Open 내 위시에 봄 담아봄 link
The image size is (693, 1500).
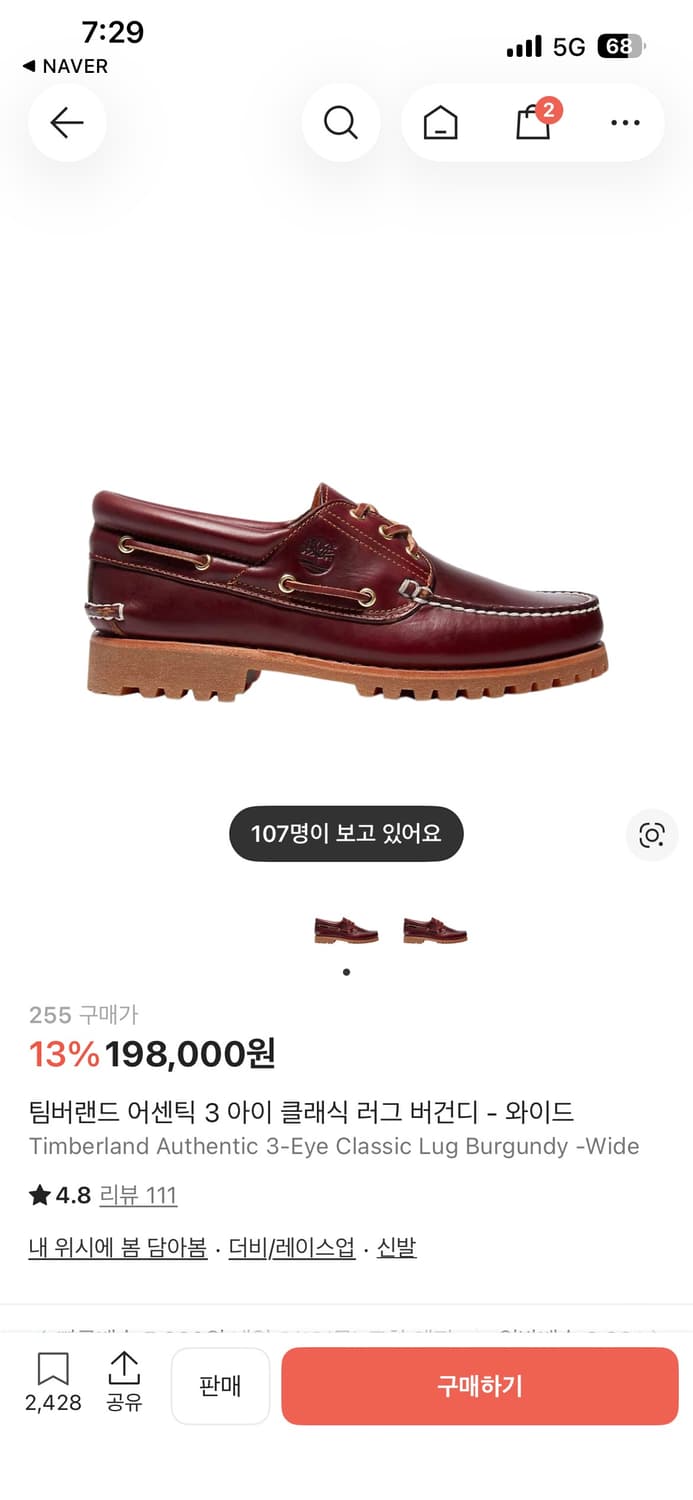point(118,1248)
